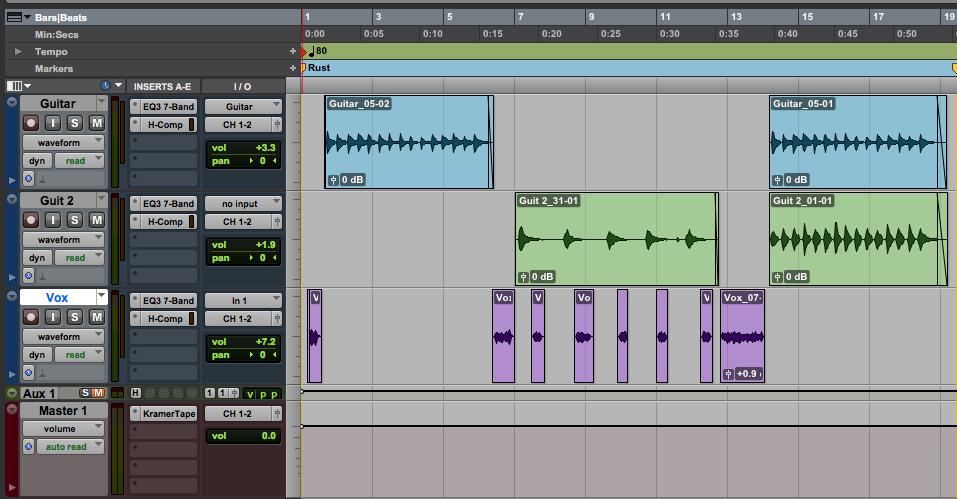This screenshot has height=499, width=957.
Task: Enable input monitoring on Guitar track
Action: tap(53, 123)
